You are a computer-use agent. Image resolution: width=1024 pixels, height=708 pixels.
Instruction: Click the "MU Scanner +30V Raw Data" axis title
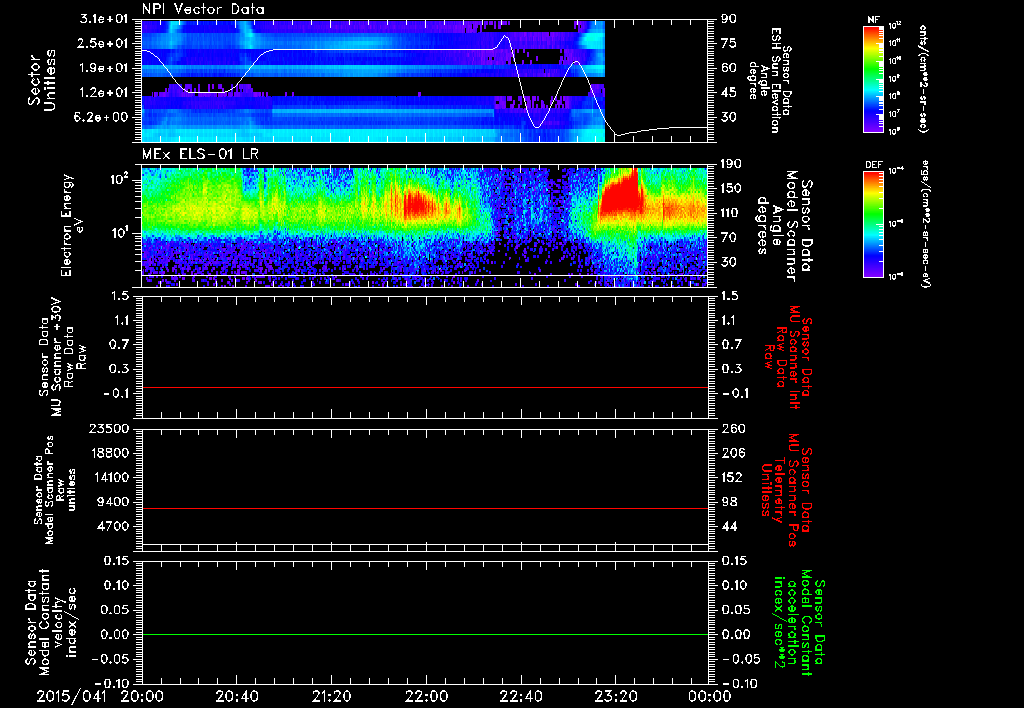[62, 357]
